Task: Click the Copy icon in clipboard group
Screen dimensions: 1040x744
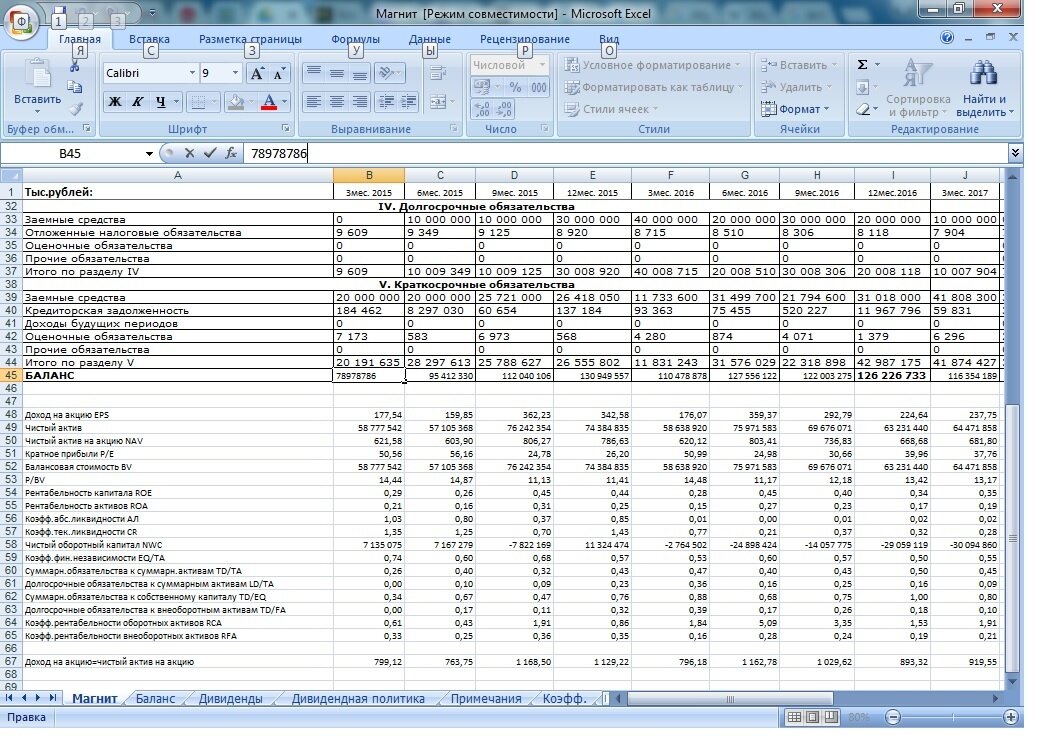Action: click(x=75, y=87)
